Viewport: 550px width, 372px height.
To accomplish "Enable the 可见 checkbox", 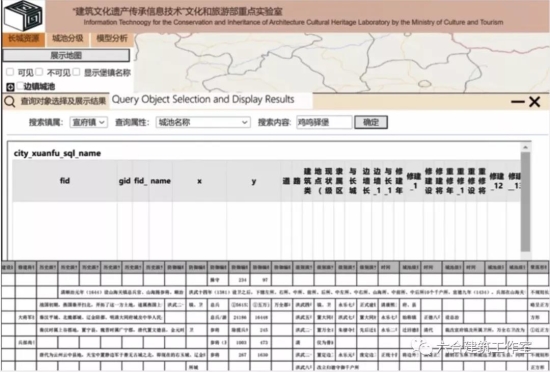I will (x=10, y=72).
